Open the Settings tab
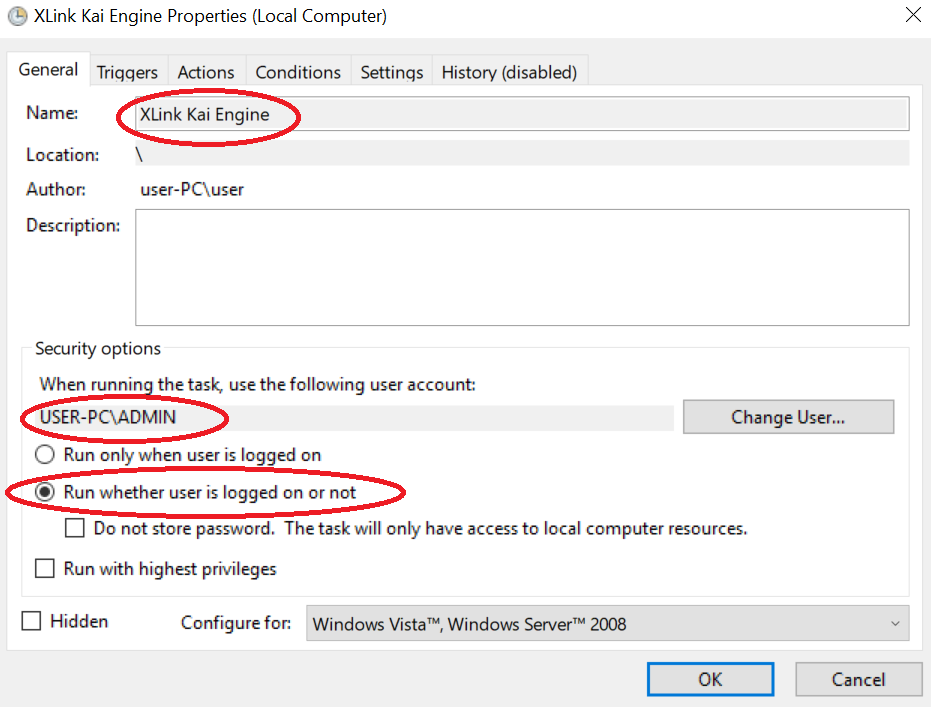The height and width of the screenshot is (707, 931). [x=392, y=72]
